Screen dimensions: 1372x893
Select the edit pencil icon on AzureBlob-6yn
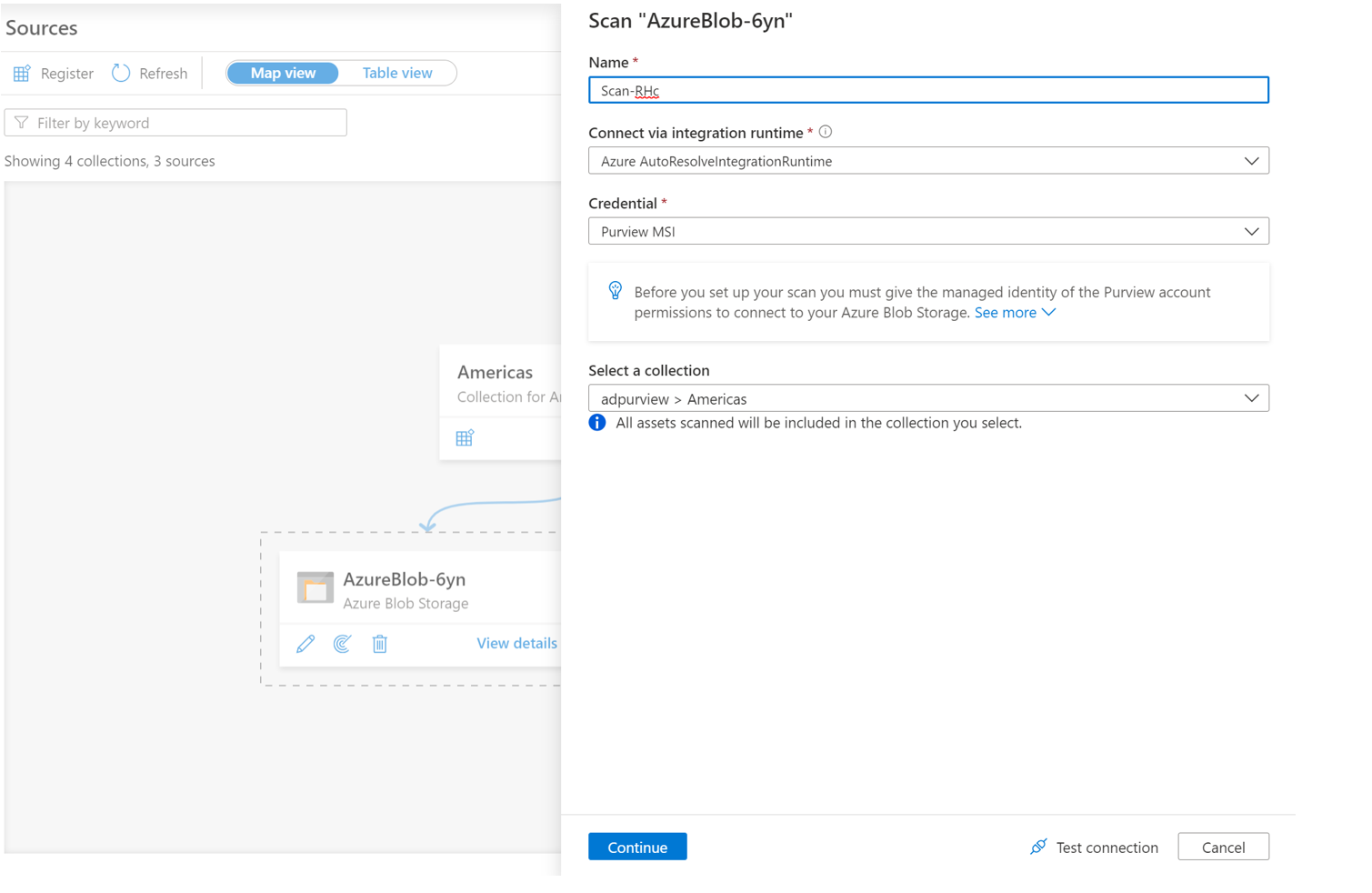pos(305,643)
